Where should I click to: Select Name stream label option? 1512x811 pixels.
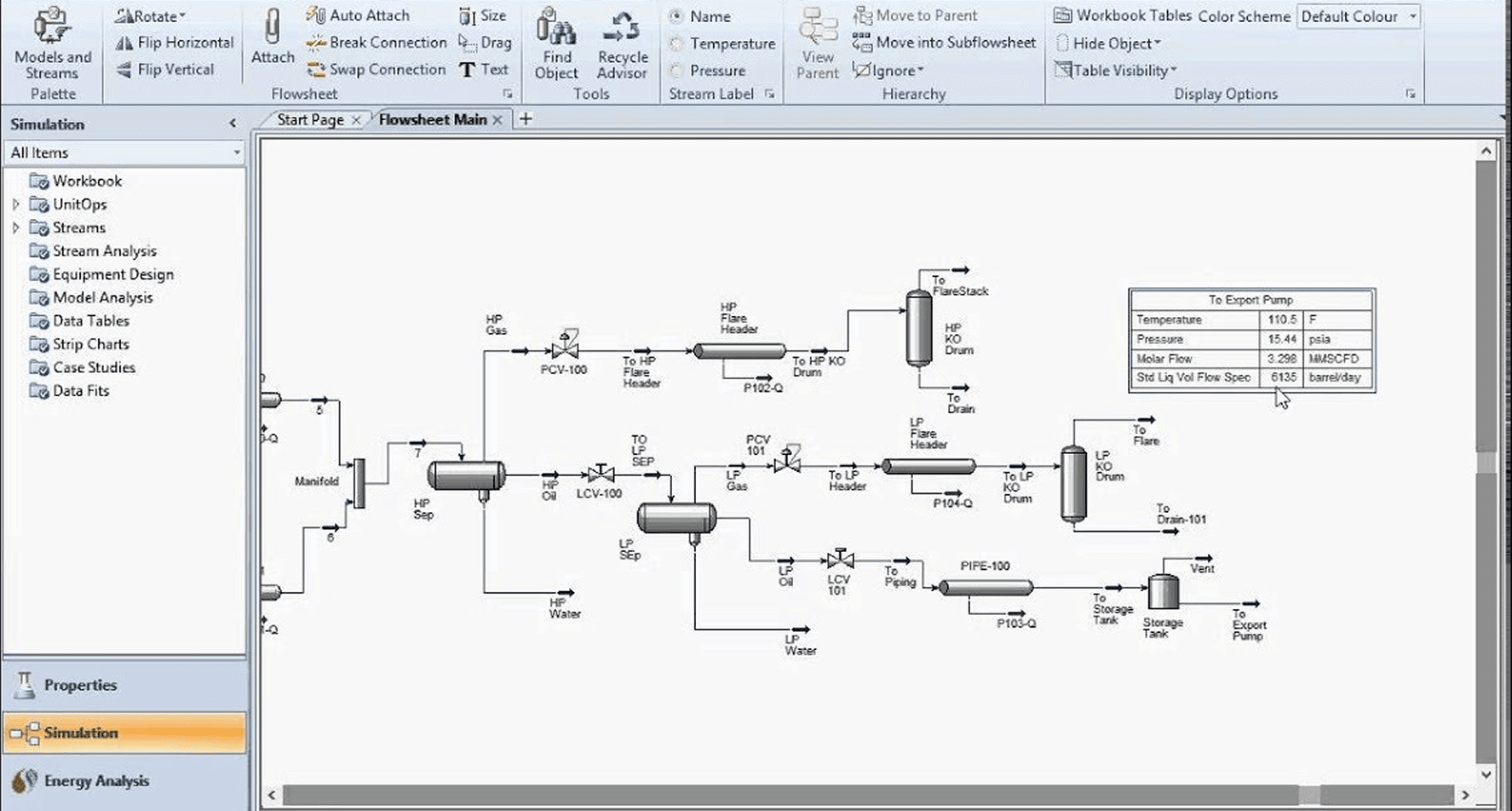[700, 16]
